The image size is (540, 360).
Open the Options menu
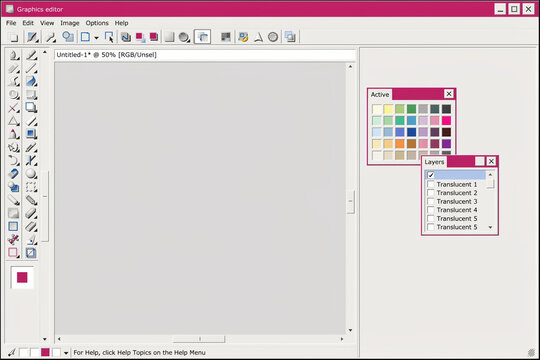click(97, 23)
